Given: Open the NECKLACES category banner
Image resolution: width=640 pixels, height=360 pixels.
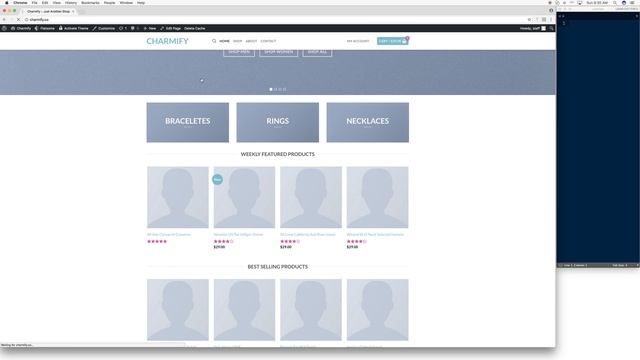Looking at the screenshot, I should pos(368,122).
